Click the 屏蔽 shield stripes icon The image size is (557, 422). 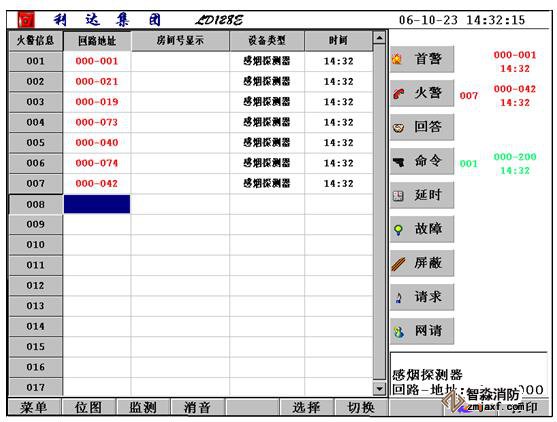point(399,264)
